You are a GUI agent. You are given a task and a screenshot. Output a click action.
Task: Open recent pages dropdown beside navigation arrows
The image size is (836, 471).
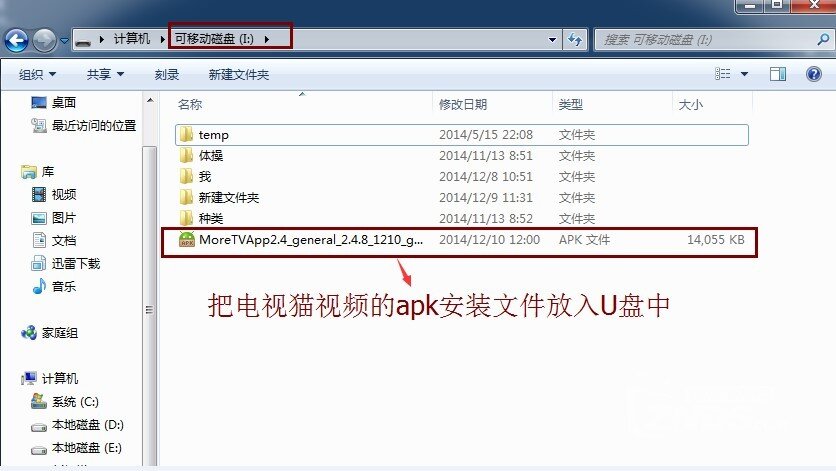click(x=64, y=40)
